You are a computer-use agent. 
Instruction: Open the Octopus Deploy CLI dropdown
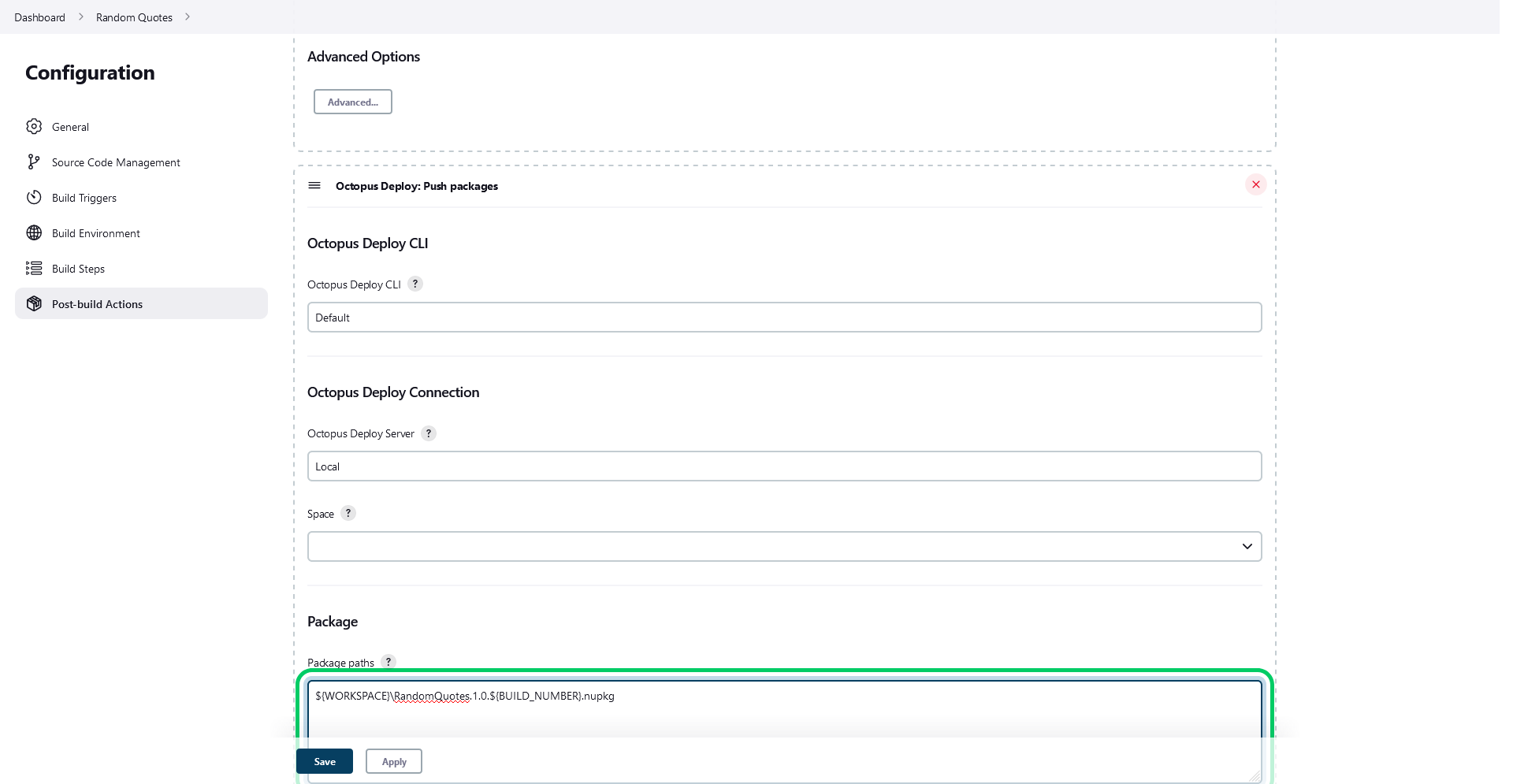click(785, 318)
